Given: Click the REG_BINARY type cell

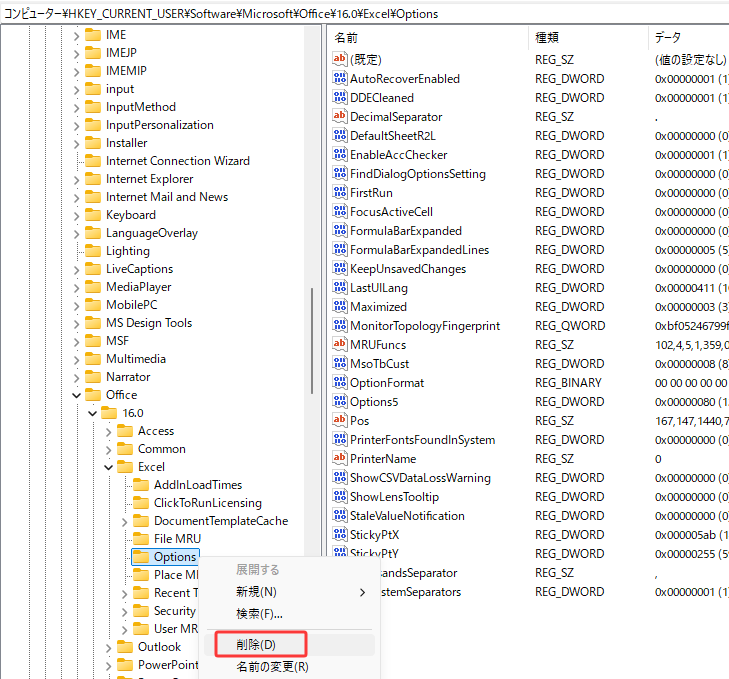Looking at the screenshot, I should coord(568,383).
